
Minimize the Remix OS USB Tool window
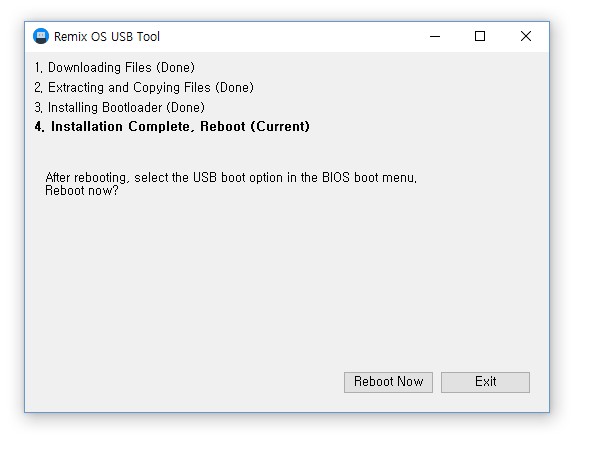click(x=436, y=37)
